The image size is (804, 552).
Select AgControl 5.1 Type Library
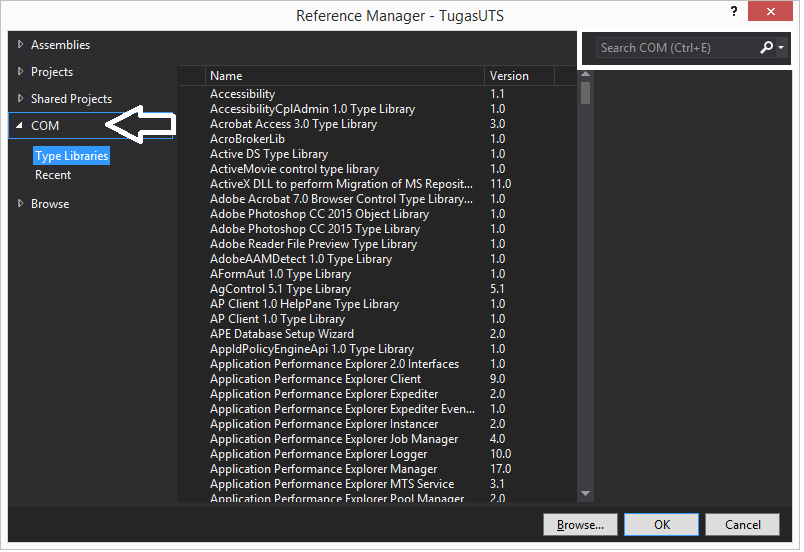377,289
